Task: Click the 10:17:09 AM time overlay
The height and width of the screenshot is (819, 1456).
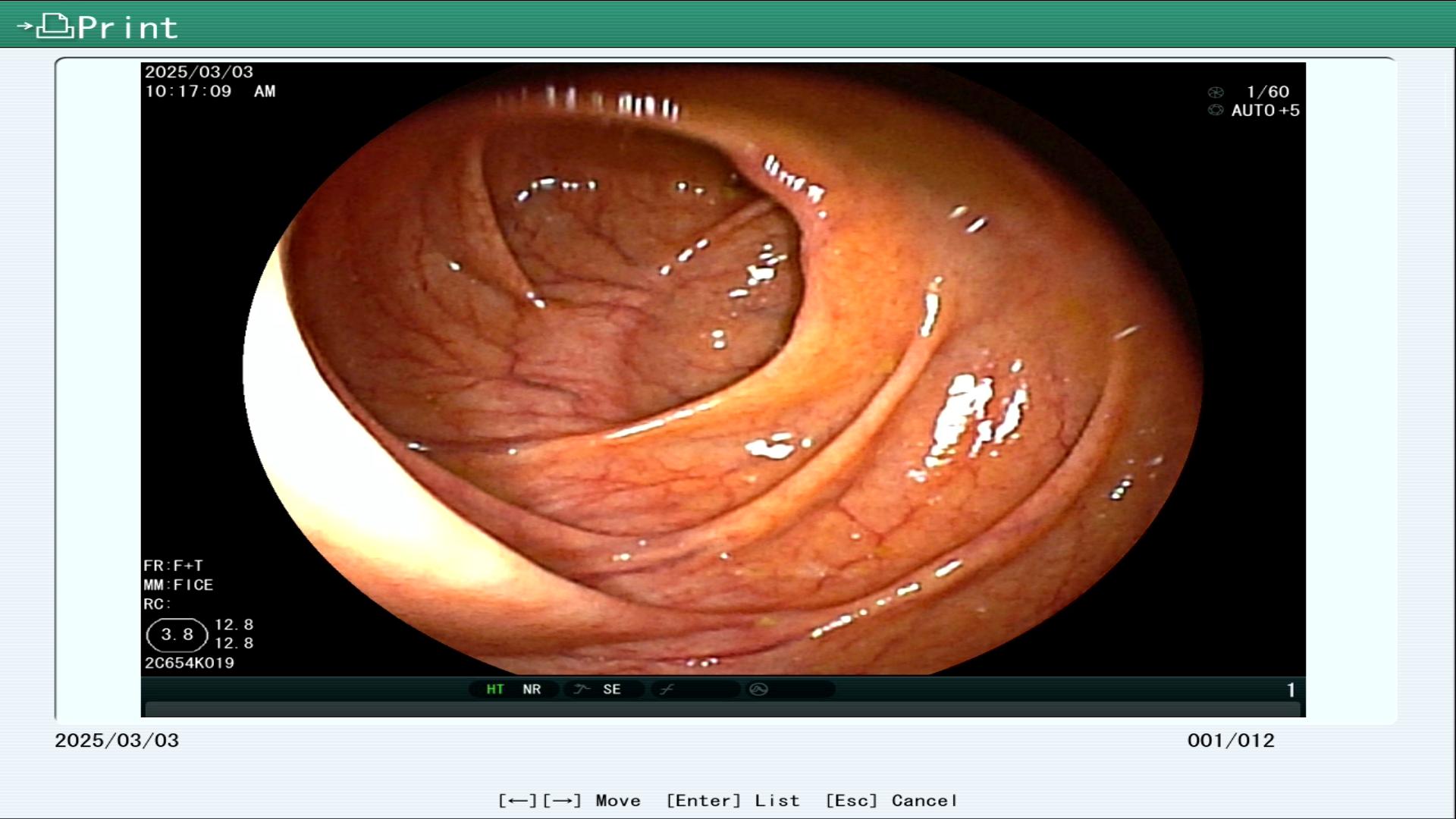Action: [210, 92]
